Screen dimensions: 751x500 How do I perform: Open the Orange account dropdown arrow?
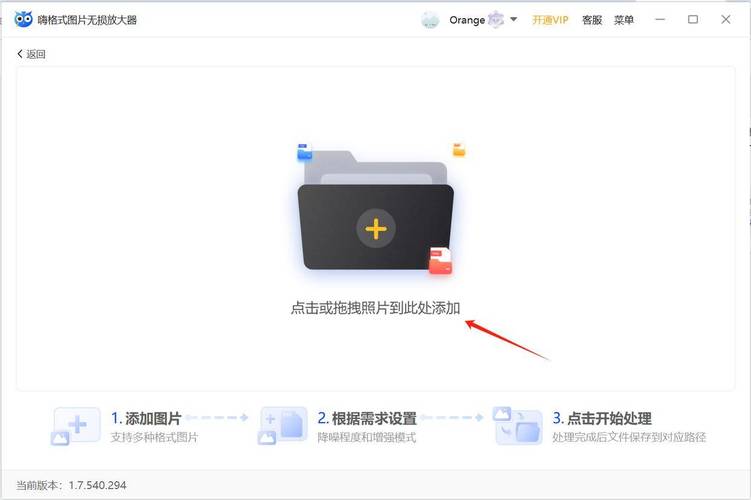coord(513,20)
